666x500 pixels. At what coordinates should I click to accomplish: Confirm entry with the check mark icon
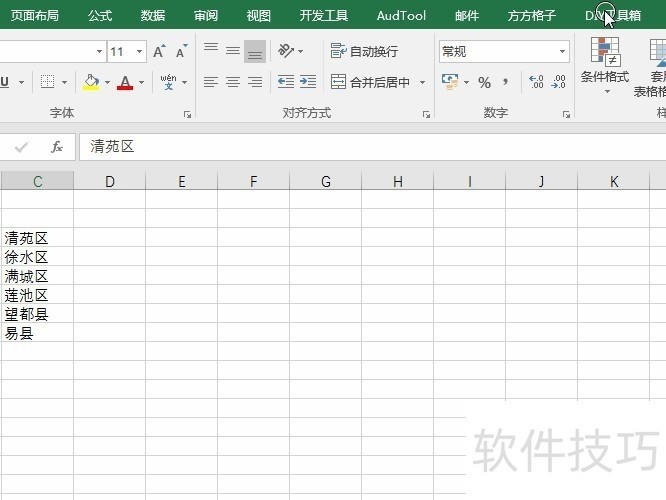tap(21, 147)
